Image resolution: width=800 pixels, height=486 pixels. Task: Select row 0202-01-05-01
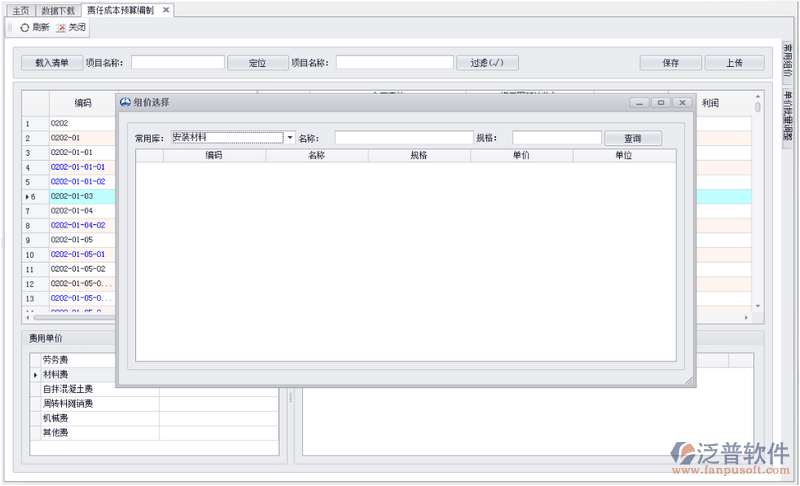(83, 254)
